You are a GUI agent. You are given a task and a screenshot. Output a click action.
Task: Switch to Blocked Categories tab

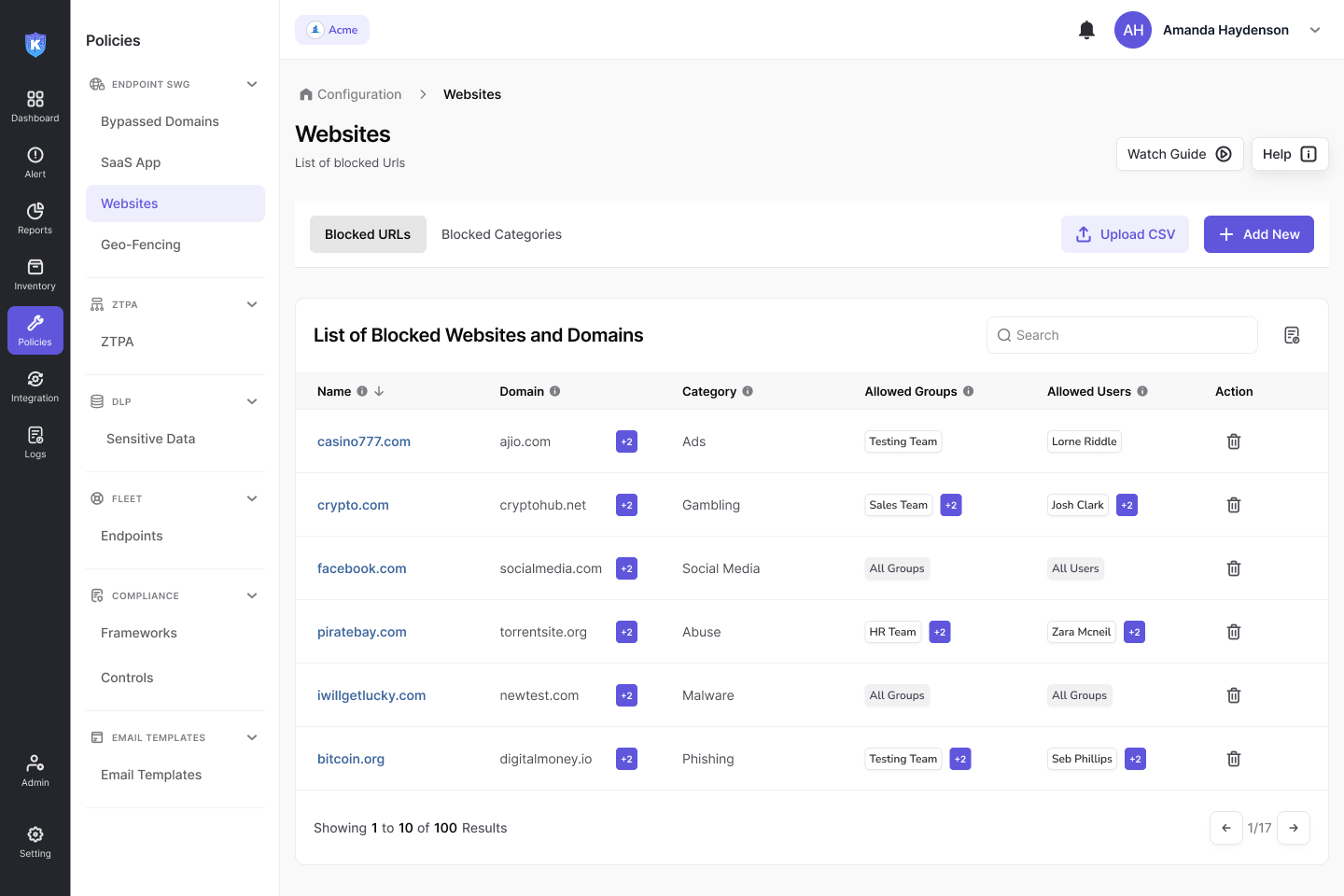point(501,234)
